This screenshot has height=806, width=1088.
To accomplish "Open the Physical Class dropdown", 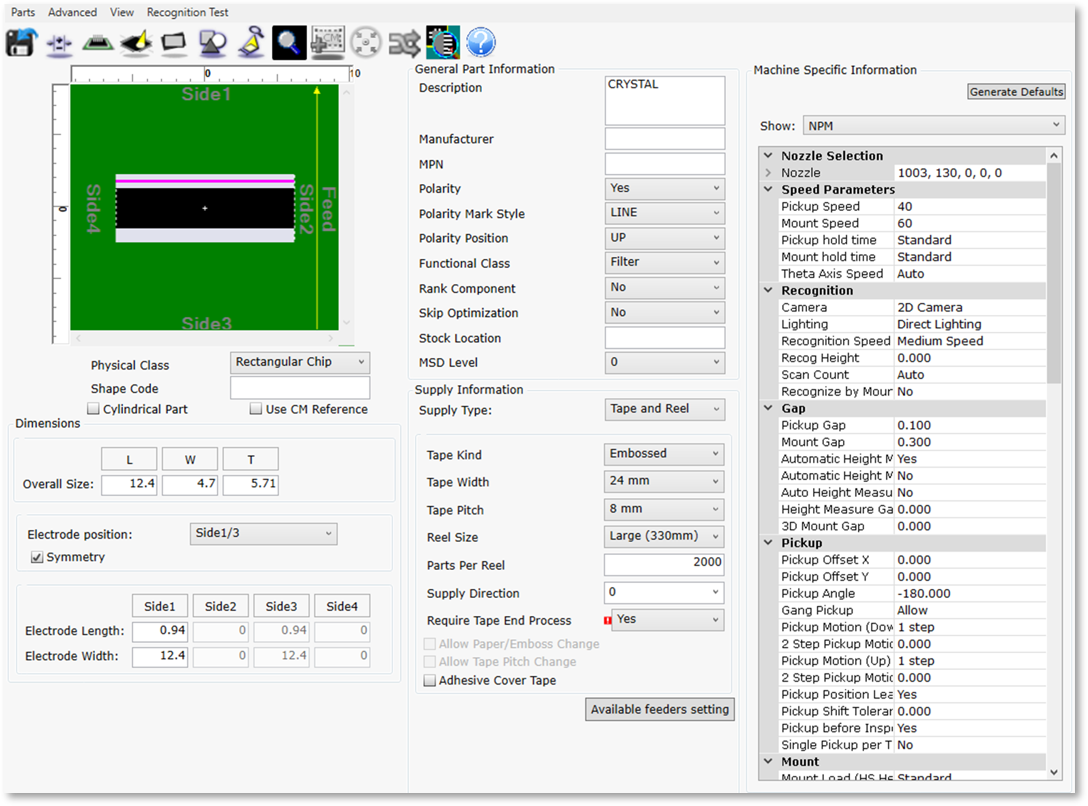I will pos(300,362).
